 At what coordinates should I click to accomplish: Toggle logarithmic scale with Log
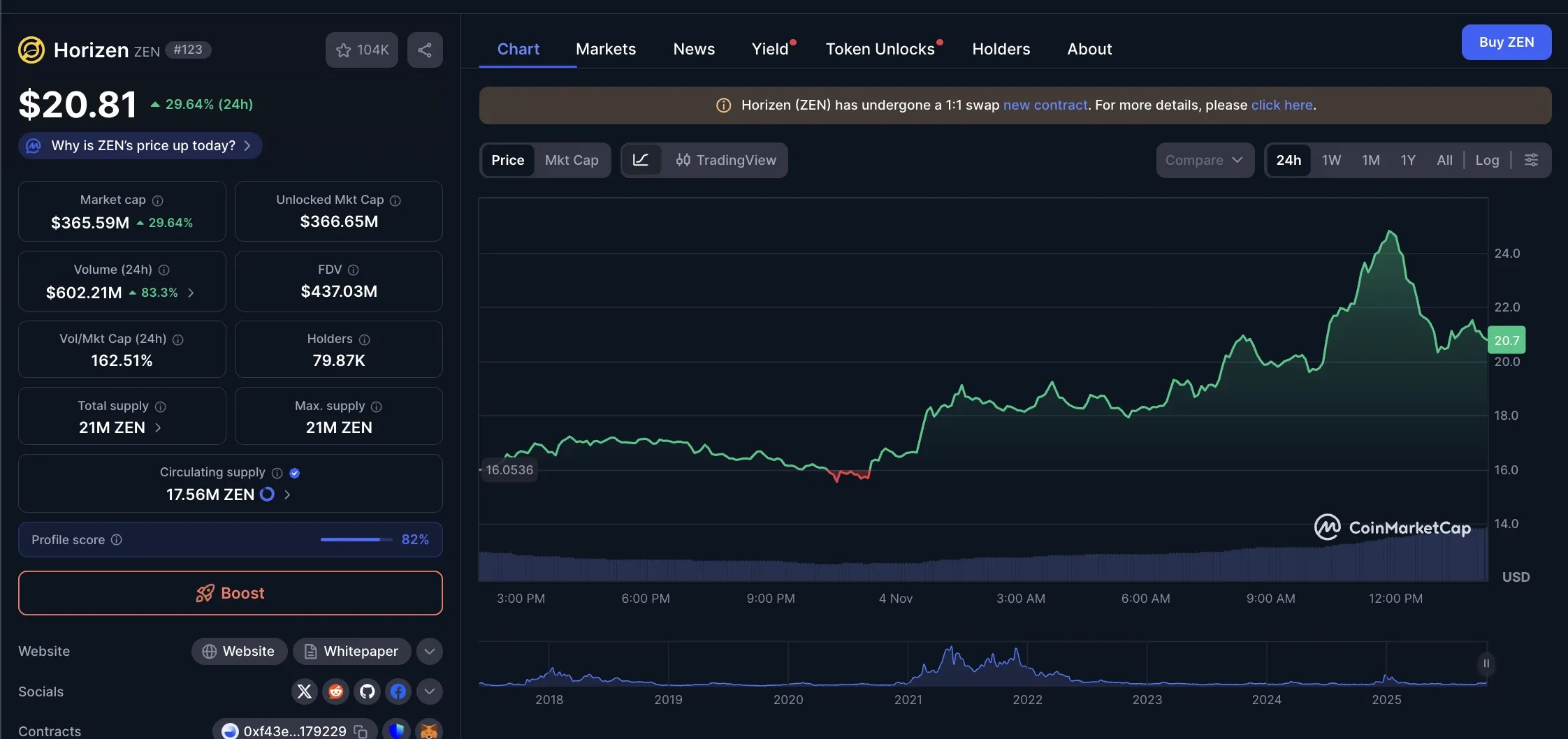(1488, 160)
